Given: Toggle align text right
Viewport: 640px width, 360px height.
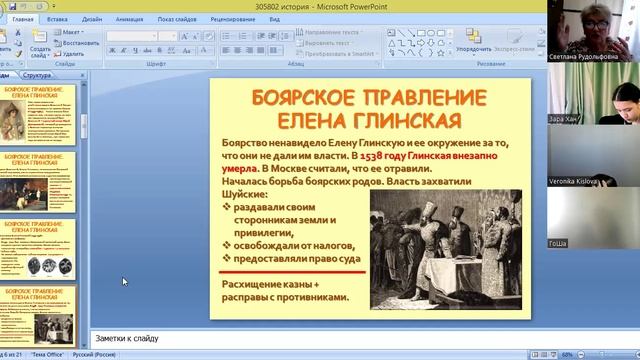Looking at the screenshot, I should 249,50.
